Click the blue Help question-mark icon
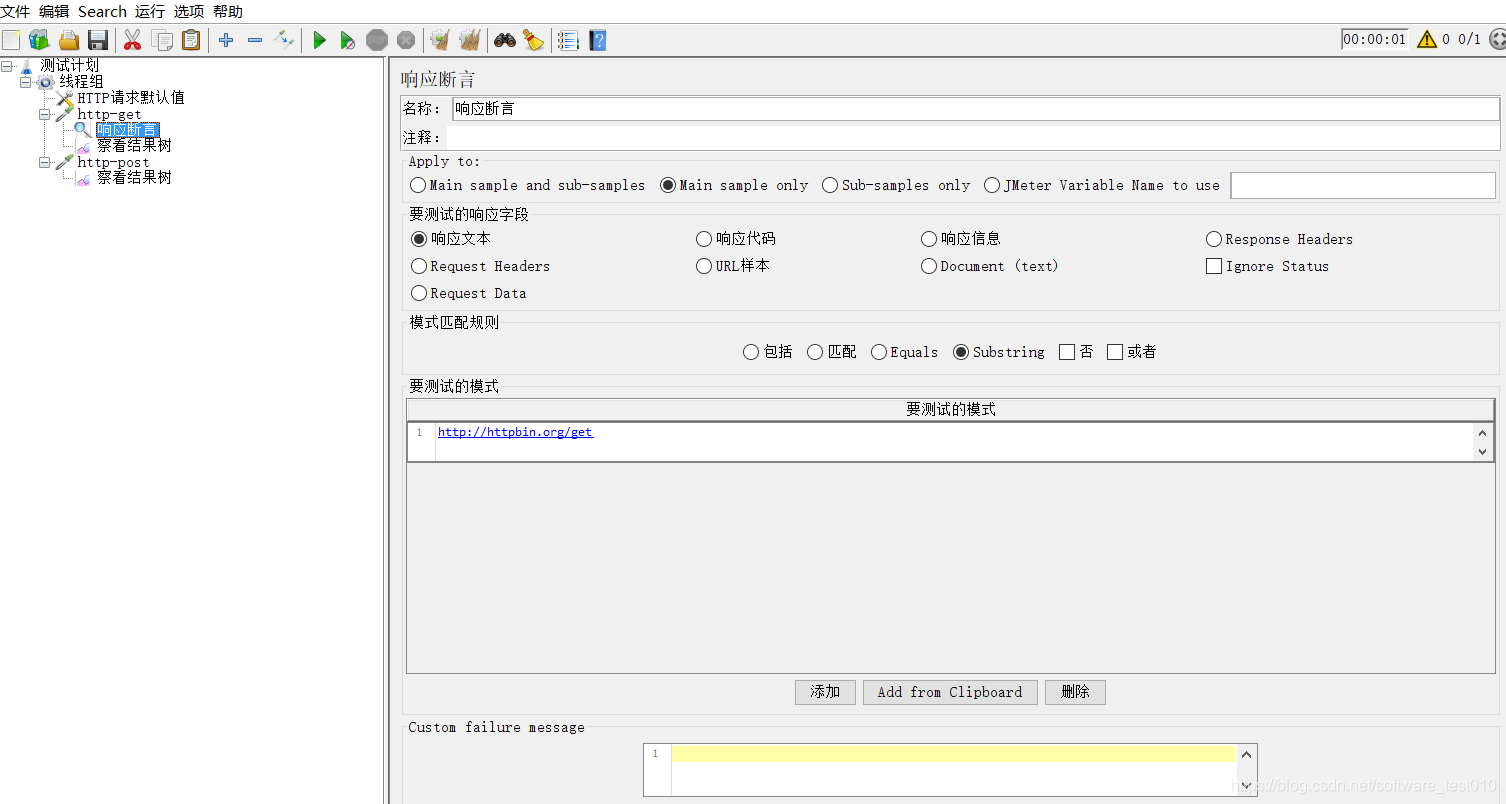Viewport: 1506px width, 804px height. pyautogui.click(x=597, y=40)
